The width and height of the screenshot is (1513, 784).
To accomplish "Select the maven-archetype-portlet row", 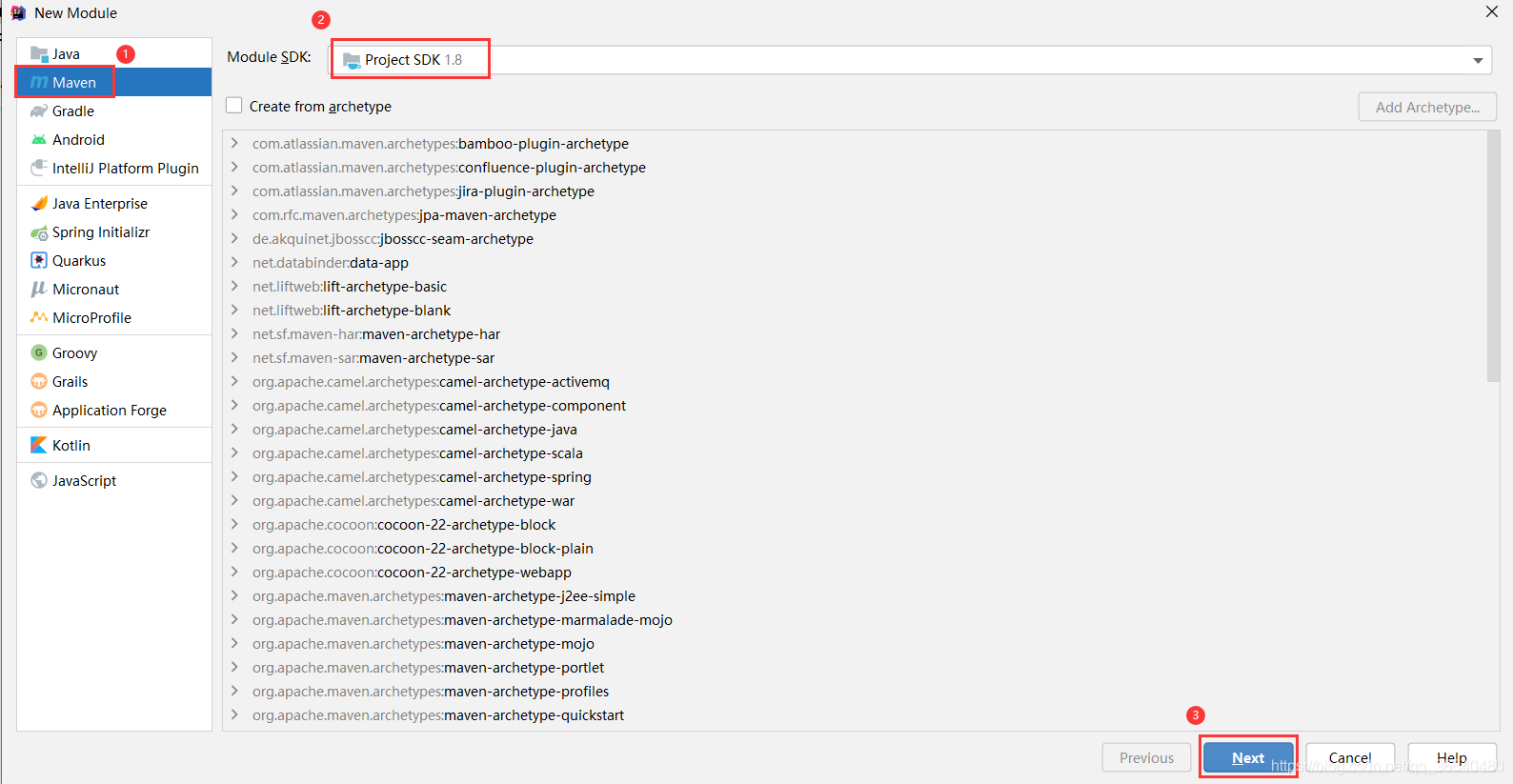I will pos(855,668).
